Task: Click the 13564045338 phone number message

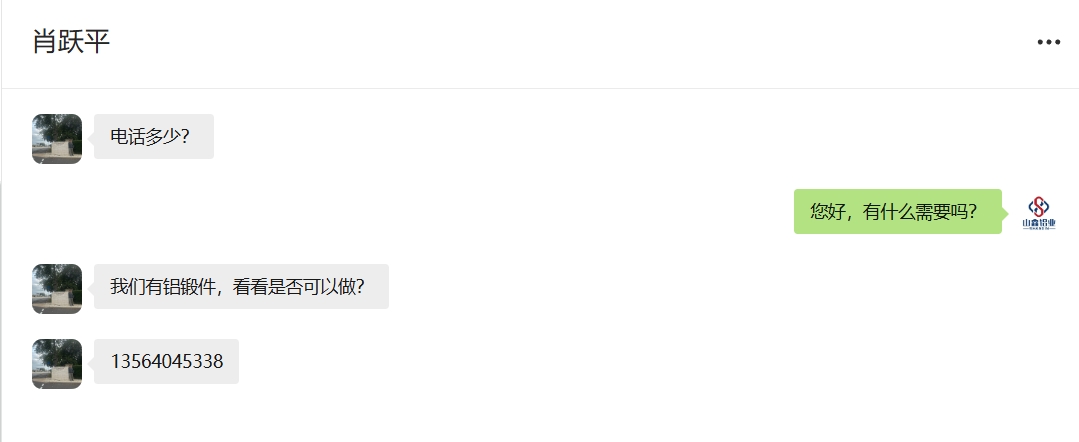Action: click(x=166, y=361)
